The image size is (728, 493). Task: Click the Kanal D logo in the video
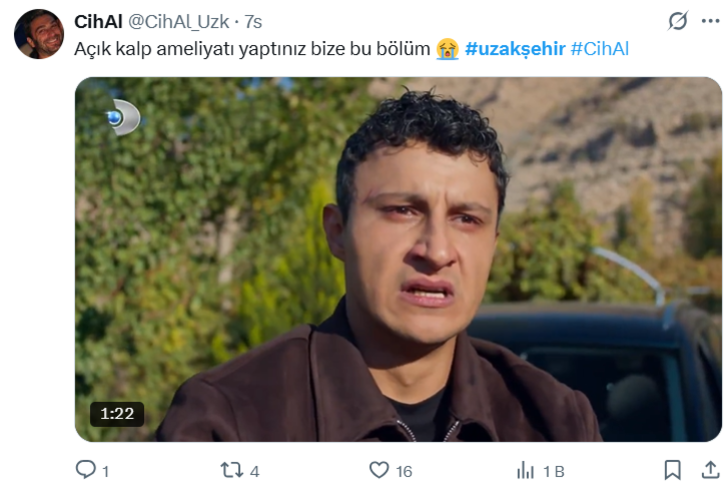tap(123, 117)
